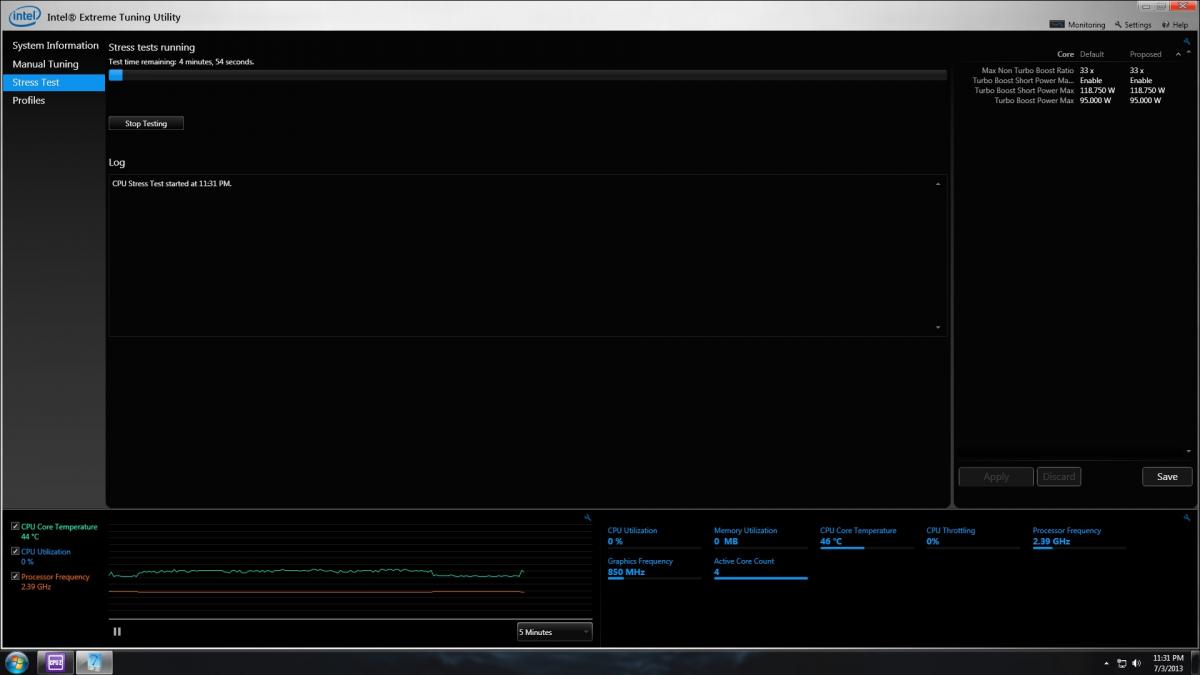Open the Help menu in the header

coord(1175,24)
